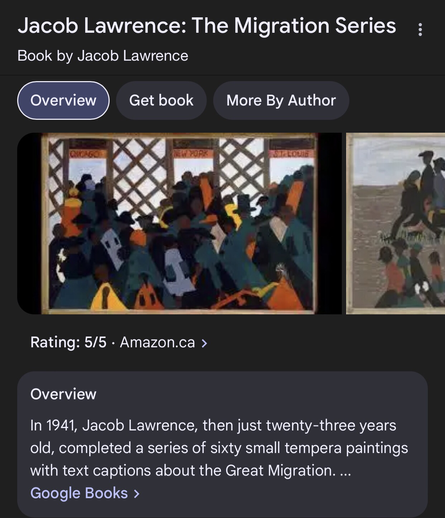Screen dimensions: 445x518
Task: Switch to the Get book tab
Action: pos(161,100)
